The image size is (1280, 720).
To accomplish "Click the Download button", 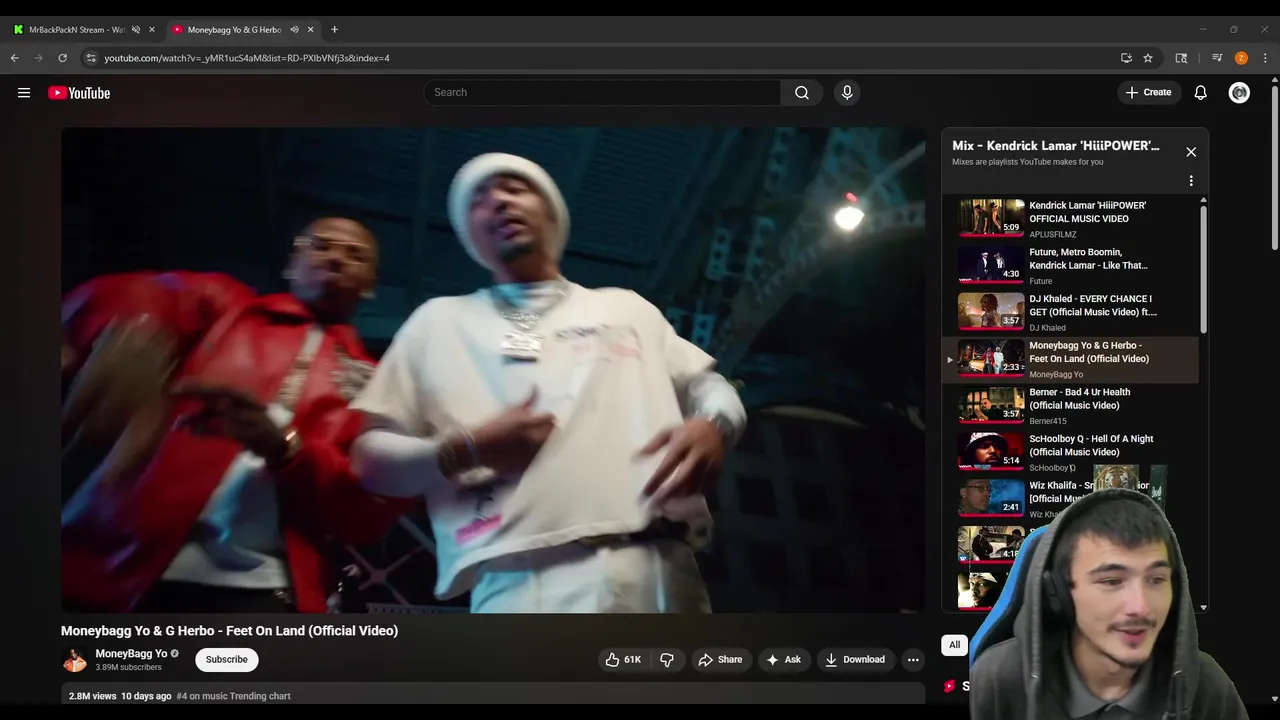I will pyautogui.click(x=855, y=660).
